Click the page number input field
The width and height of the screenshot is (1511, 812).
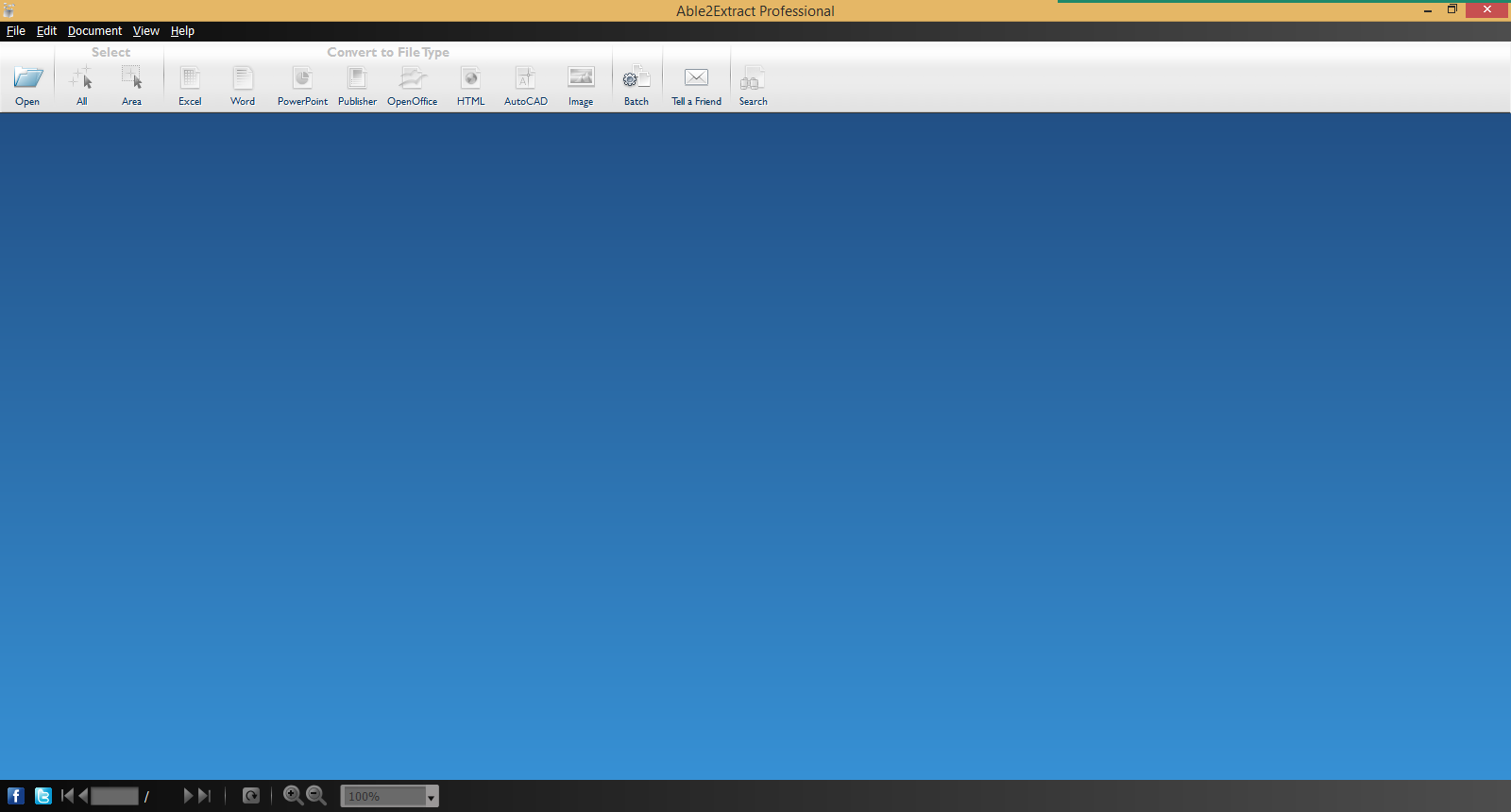click(x=115, y=796)
